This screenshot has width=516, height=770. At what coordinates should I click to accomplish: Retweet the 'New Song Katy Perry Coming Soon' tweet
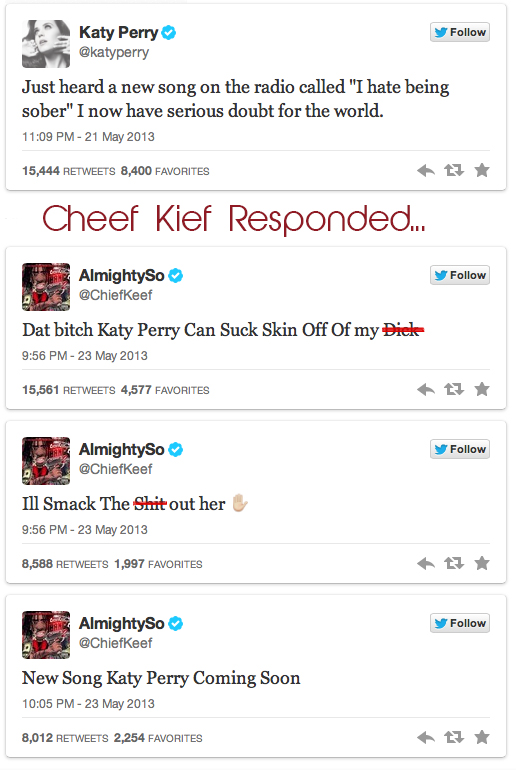(454, 737)
